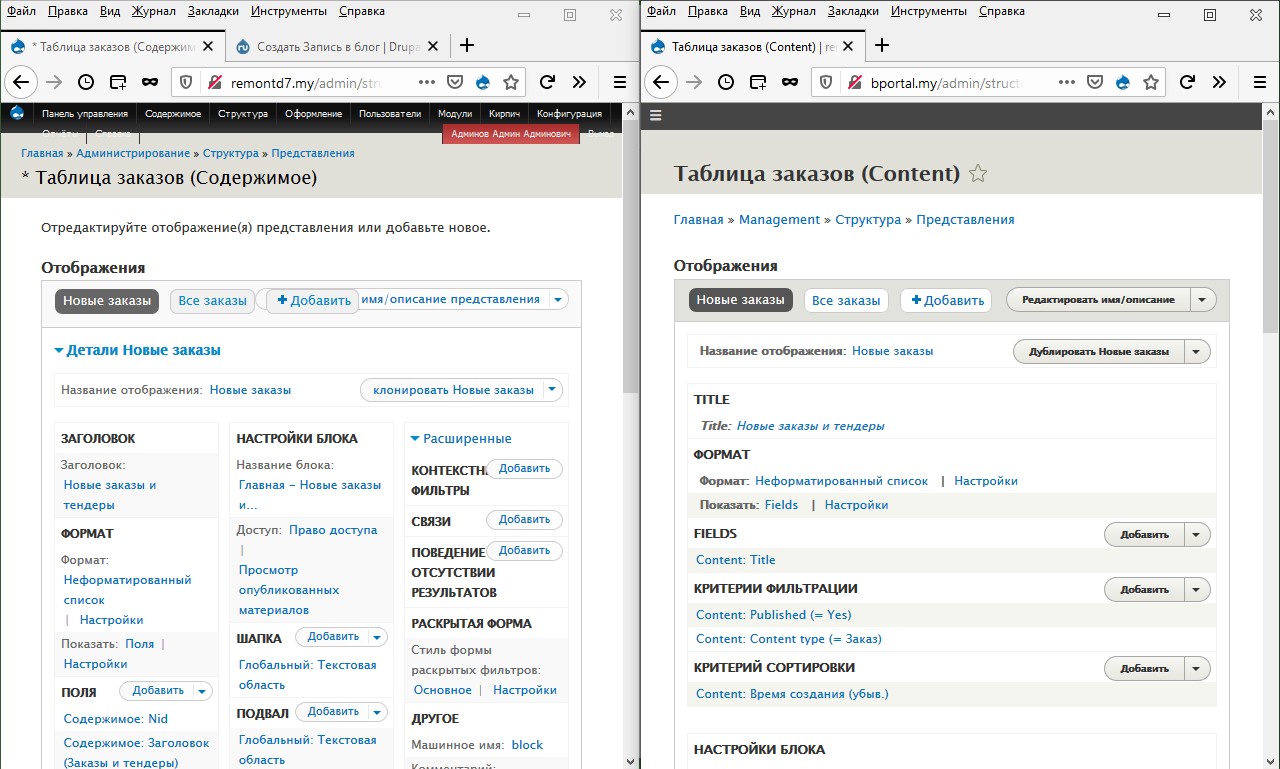Open history clock icon in the bportal.my window
1280x769 pixels.
(x=726, y=82)
